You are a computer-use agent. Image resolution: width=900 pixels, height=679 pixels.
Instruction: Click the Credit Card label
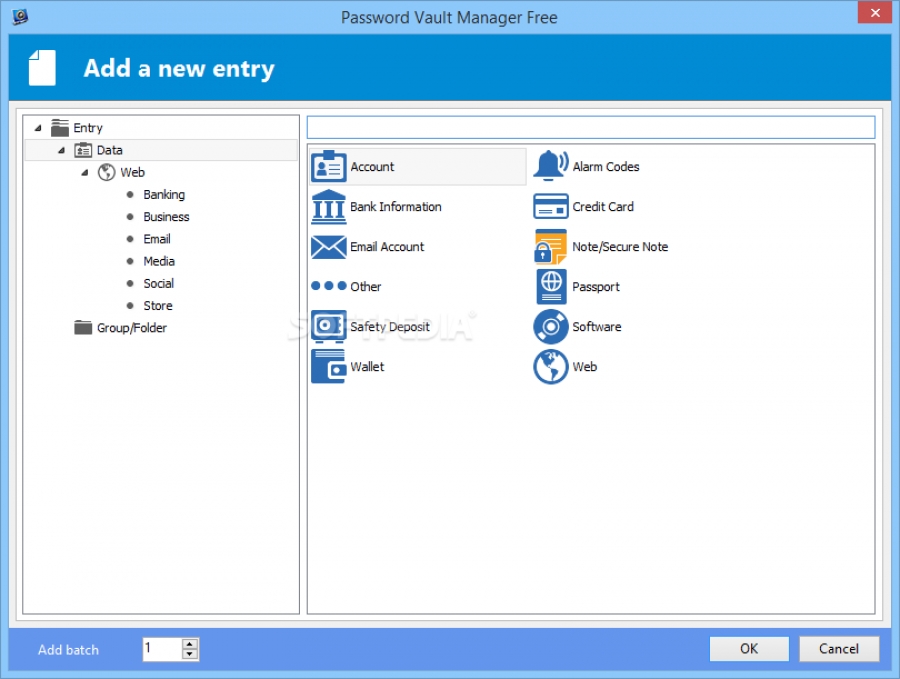(x=603, y=207)
